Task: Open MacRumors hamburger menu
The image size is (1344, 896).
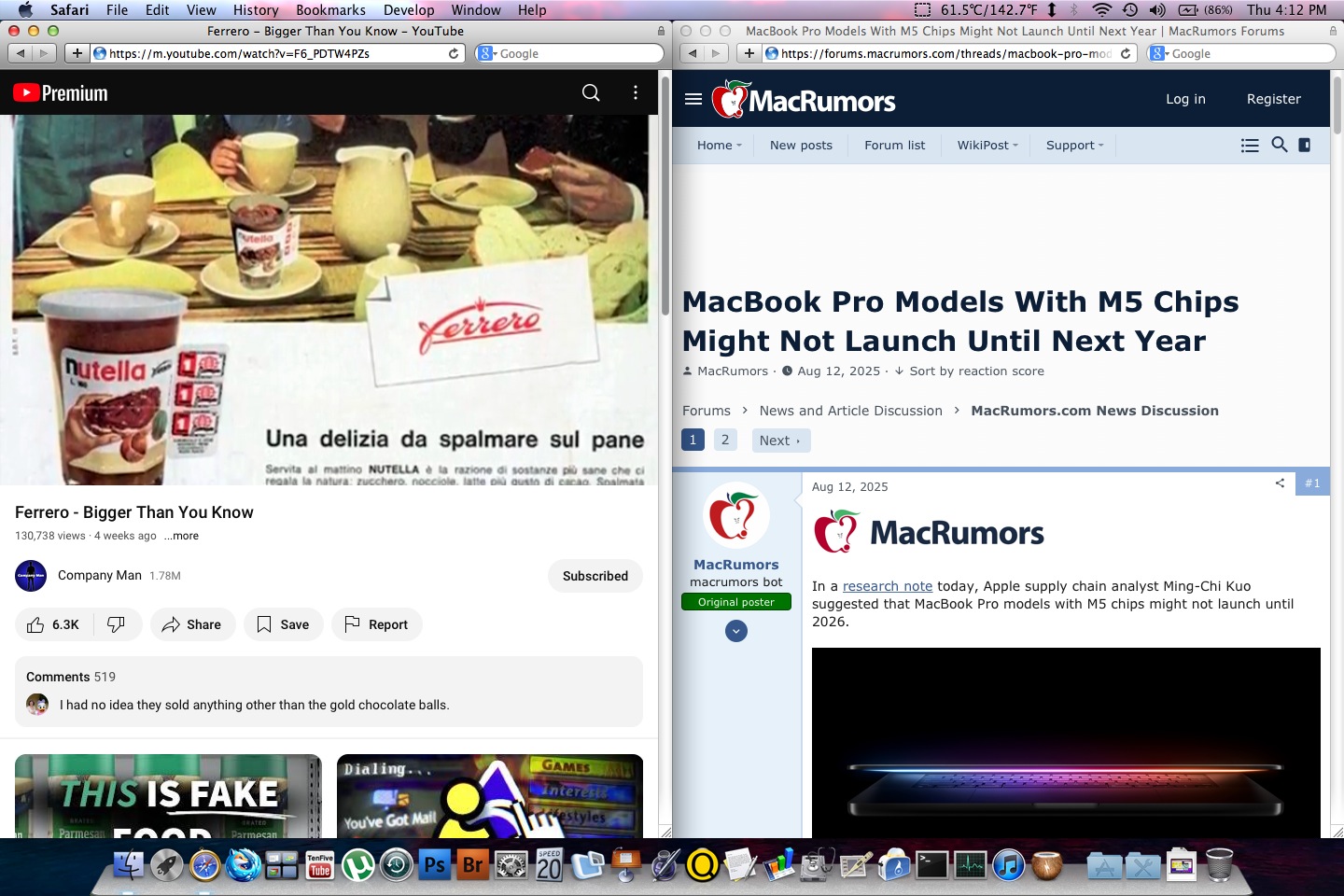Action: [693, 99]
